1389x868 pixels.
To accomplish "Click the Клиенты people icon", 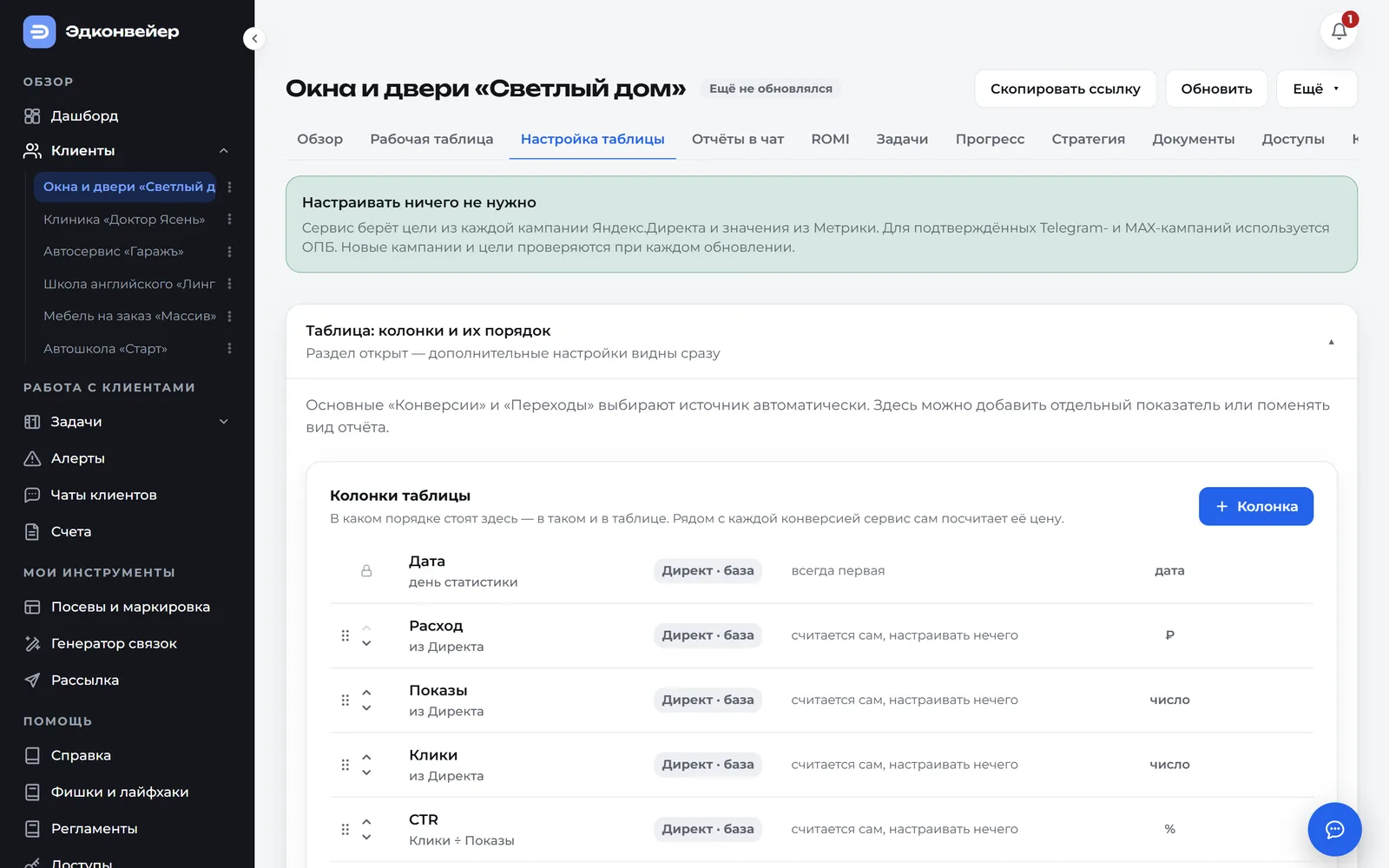I will tap(32, 151).
